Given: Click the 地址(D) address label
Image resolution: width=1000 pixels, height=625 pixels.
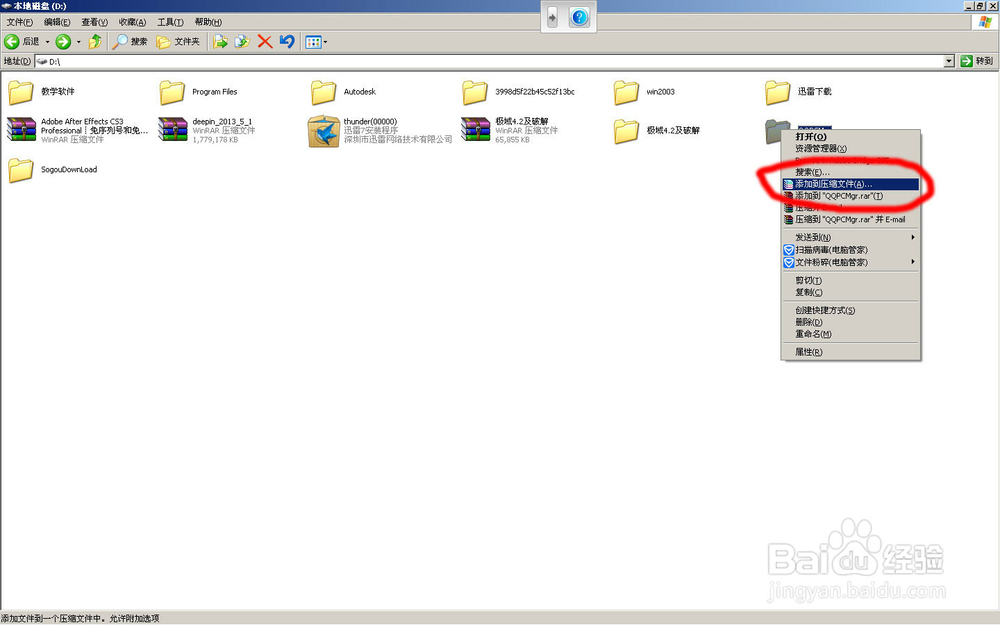Looking at the screenshot, I should pos(17,61).
